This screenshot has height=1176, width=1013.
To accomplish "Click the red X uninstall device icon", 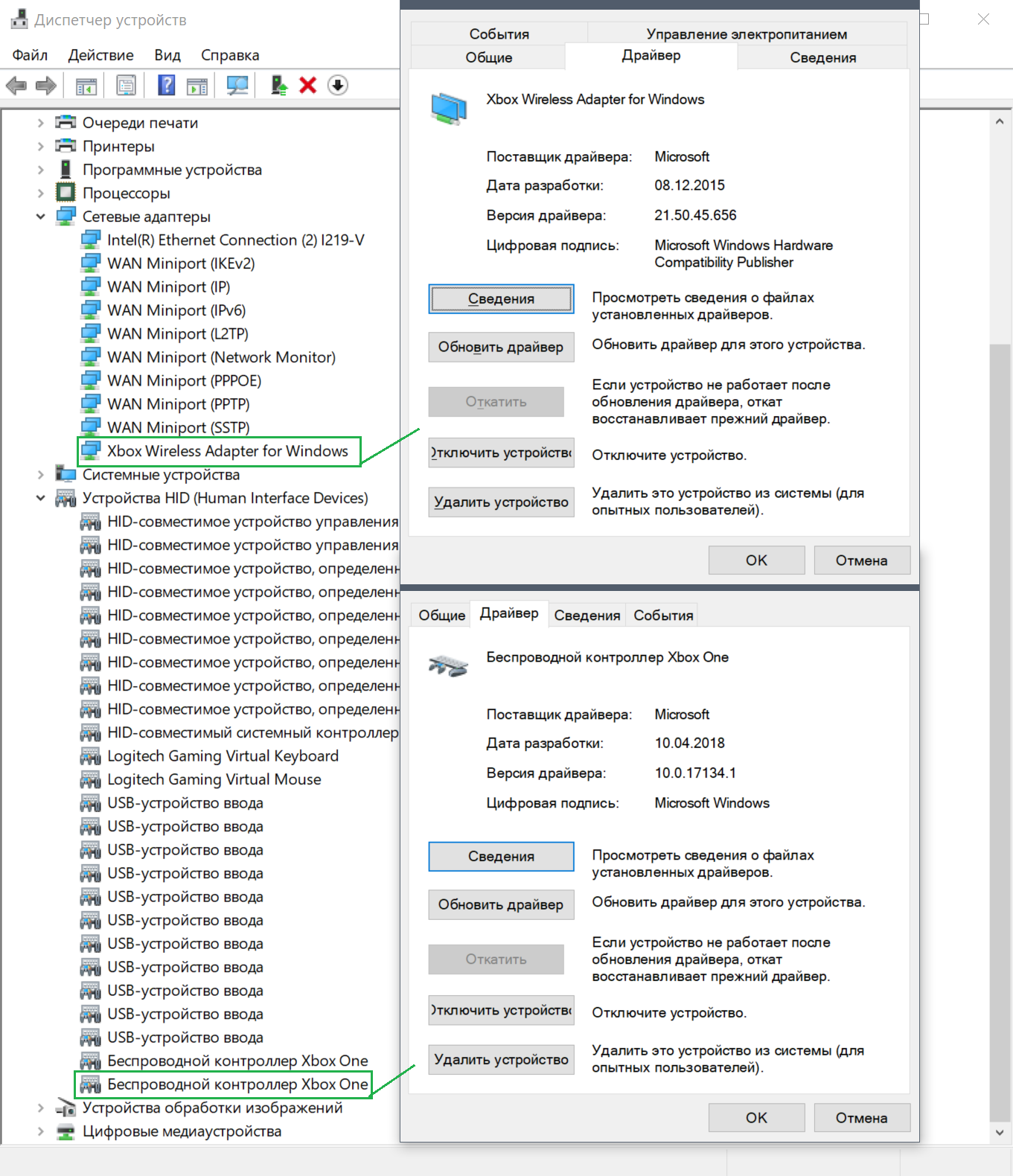I will click(x=308, y=86).
